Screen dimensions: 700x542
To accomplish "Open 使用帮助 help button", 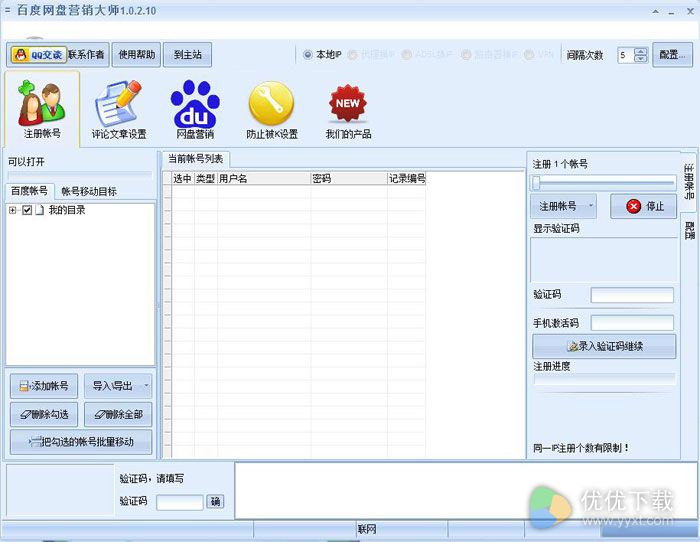I will [137, 55].
